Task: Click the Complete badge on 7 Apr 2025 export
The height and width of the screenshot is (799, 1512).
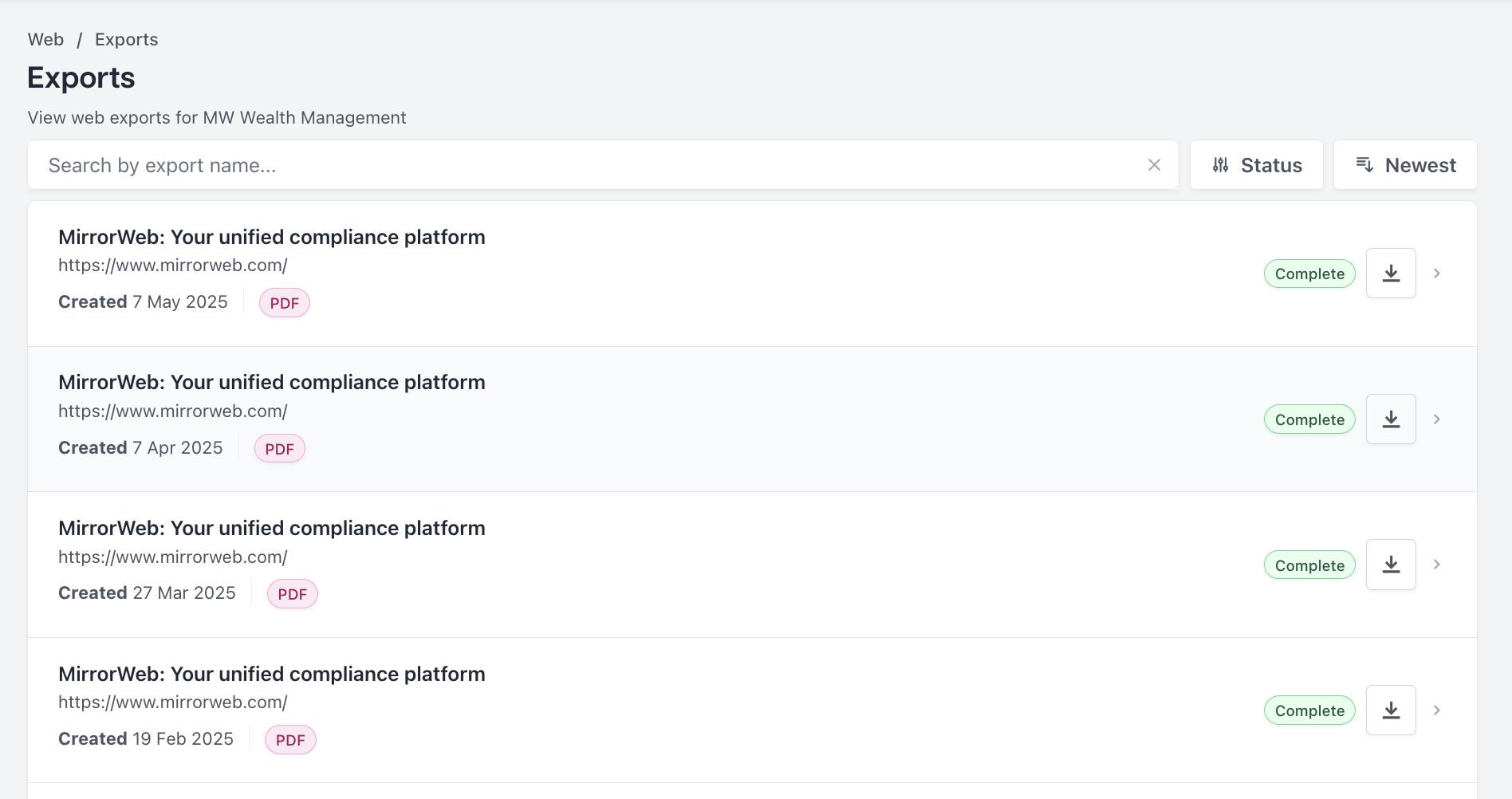Action: coord(1309,419)
